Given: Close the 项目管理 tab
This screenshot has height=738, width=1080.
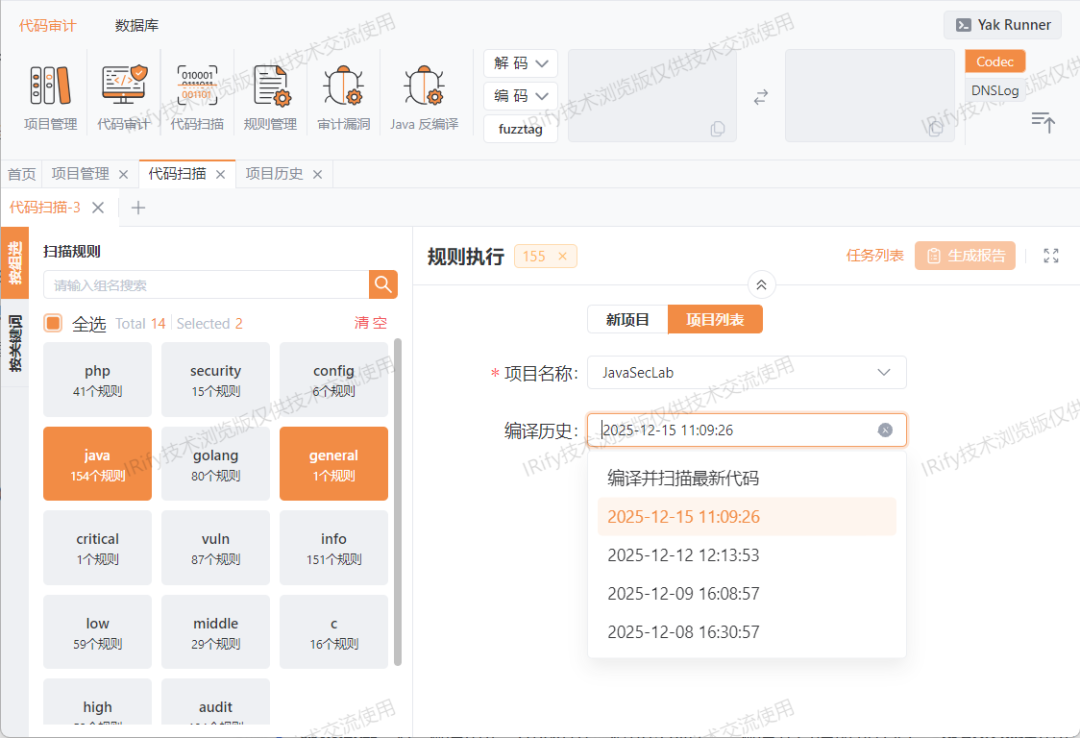Looking at the screenshot, I should pos(123,174).
